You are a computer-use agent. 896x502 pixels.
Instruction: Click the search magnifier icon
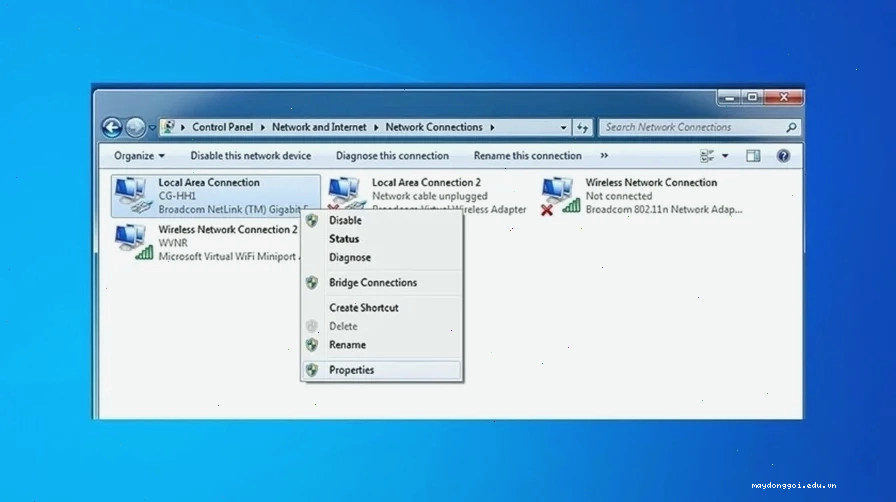791,127
